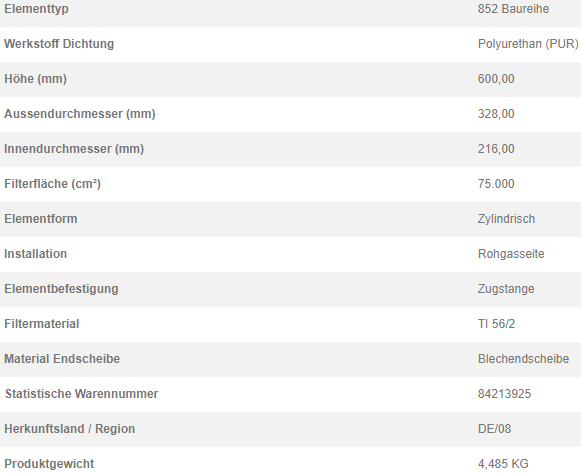Click the Blechendscheibe material value
Screen dimensions: 581x474
[523, 359]
